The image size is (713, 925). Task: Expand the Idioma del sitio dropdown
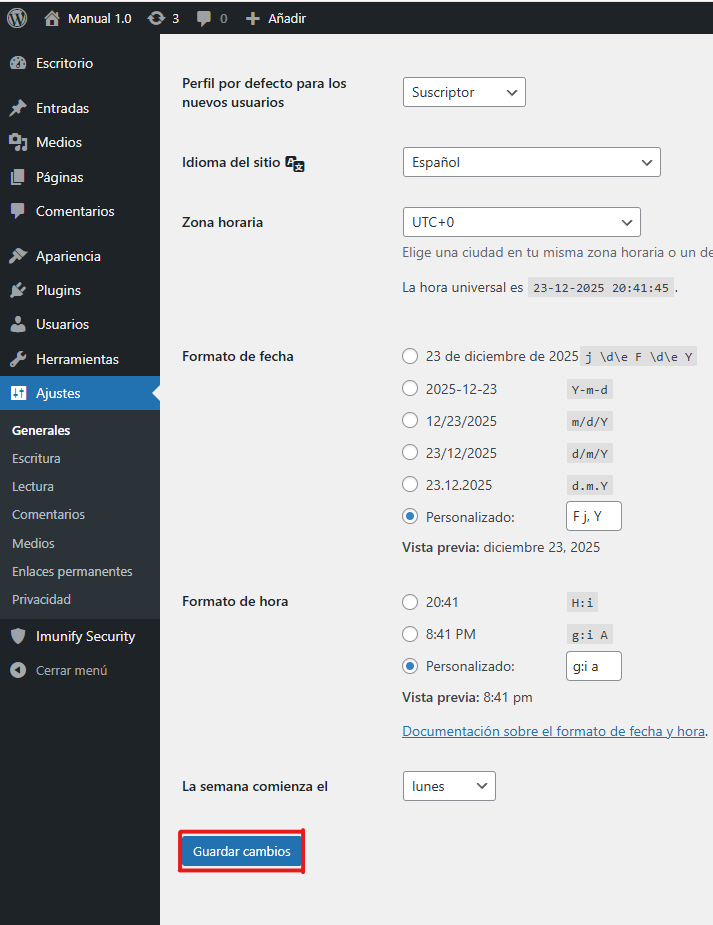point(531,162)
